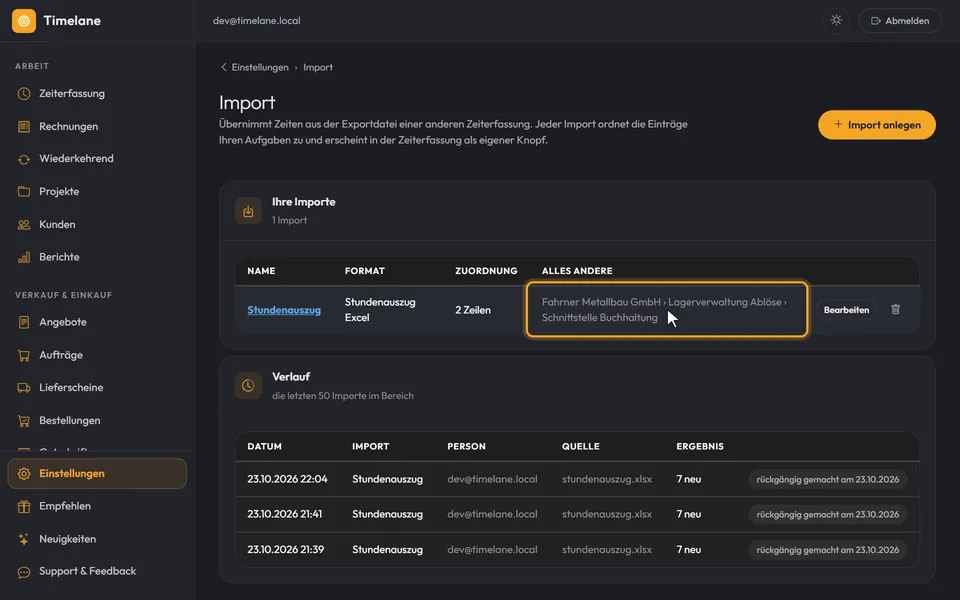Click the Abmelden logout button
Screen dimensions: 960x600
point(900,21)
